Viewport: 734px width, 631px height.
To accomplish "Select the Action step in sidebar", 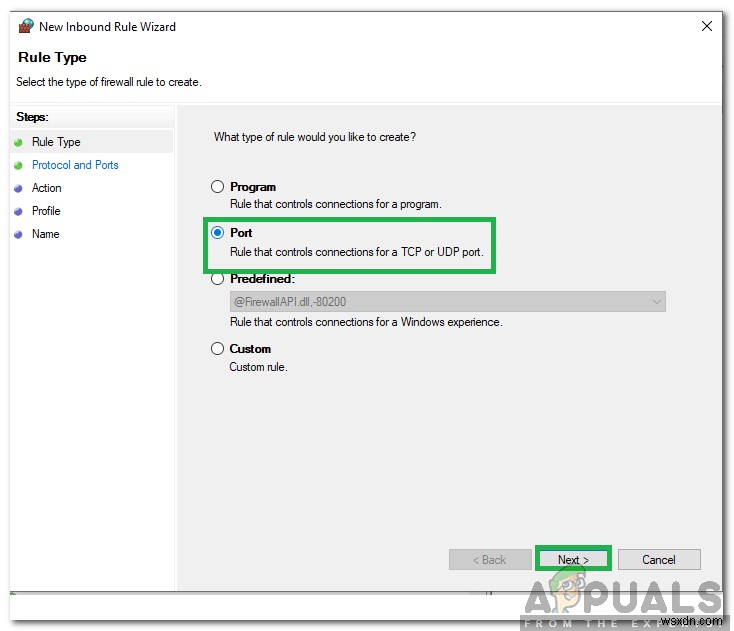I will tap(47, 188).
